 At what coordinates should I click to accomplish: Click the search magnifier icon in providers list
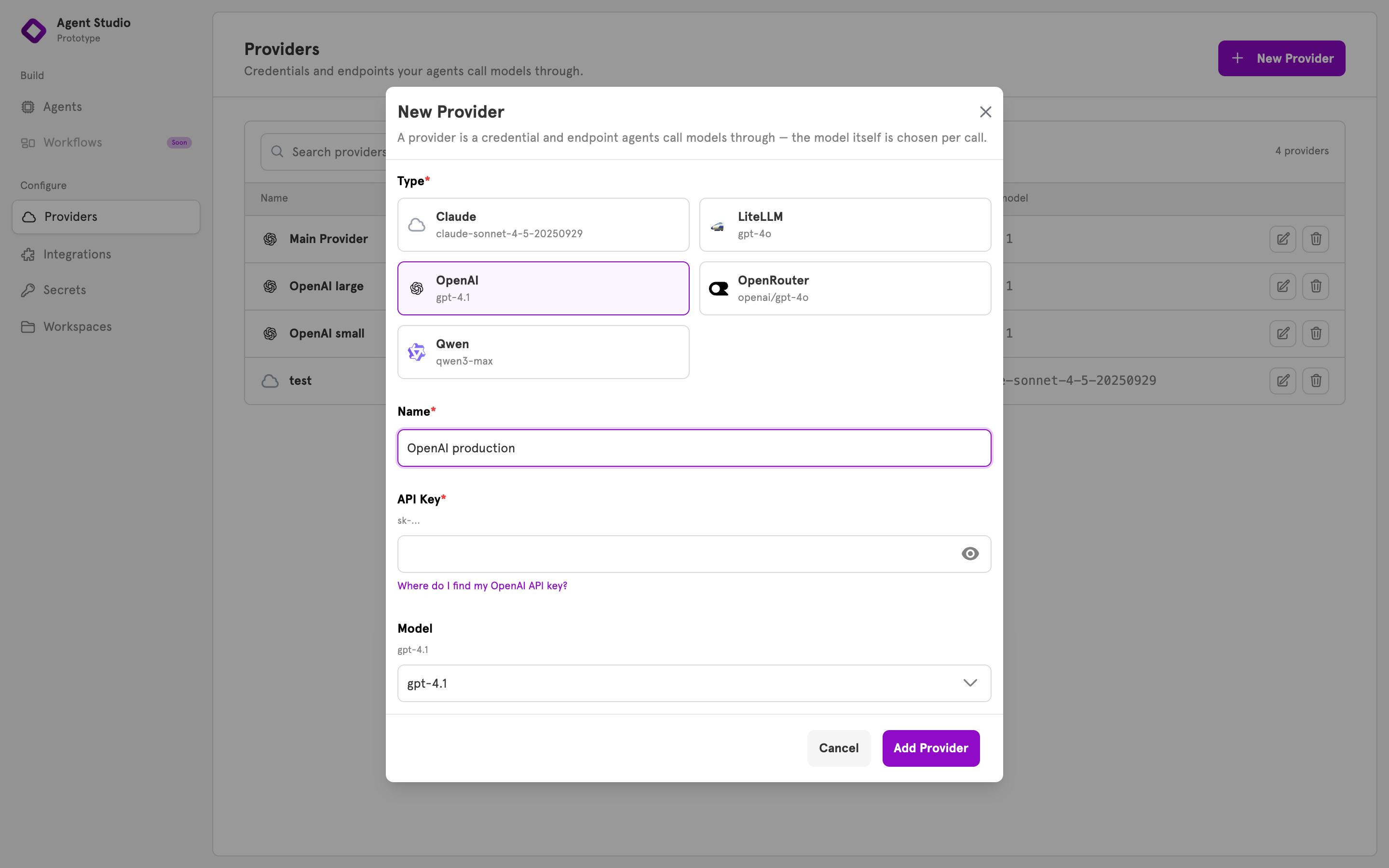[277, 151]
